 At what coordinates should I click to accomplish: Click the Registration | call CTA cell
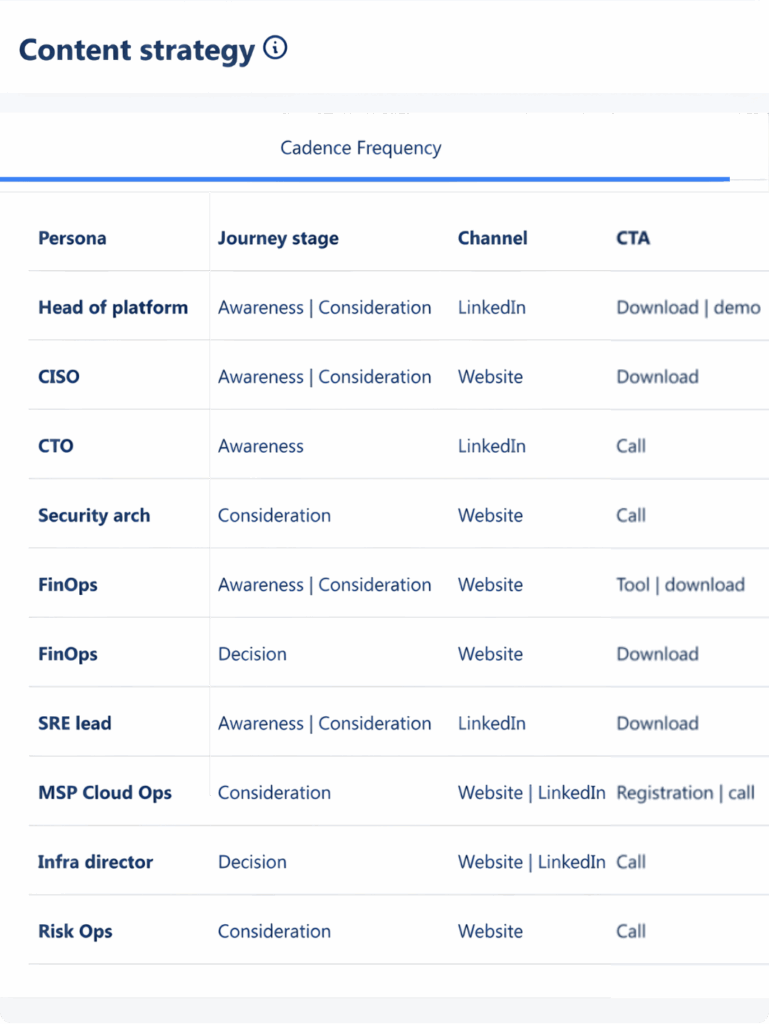coord(685,793)
